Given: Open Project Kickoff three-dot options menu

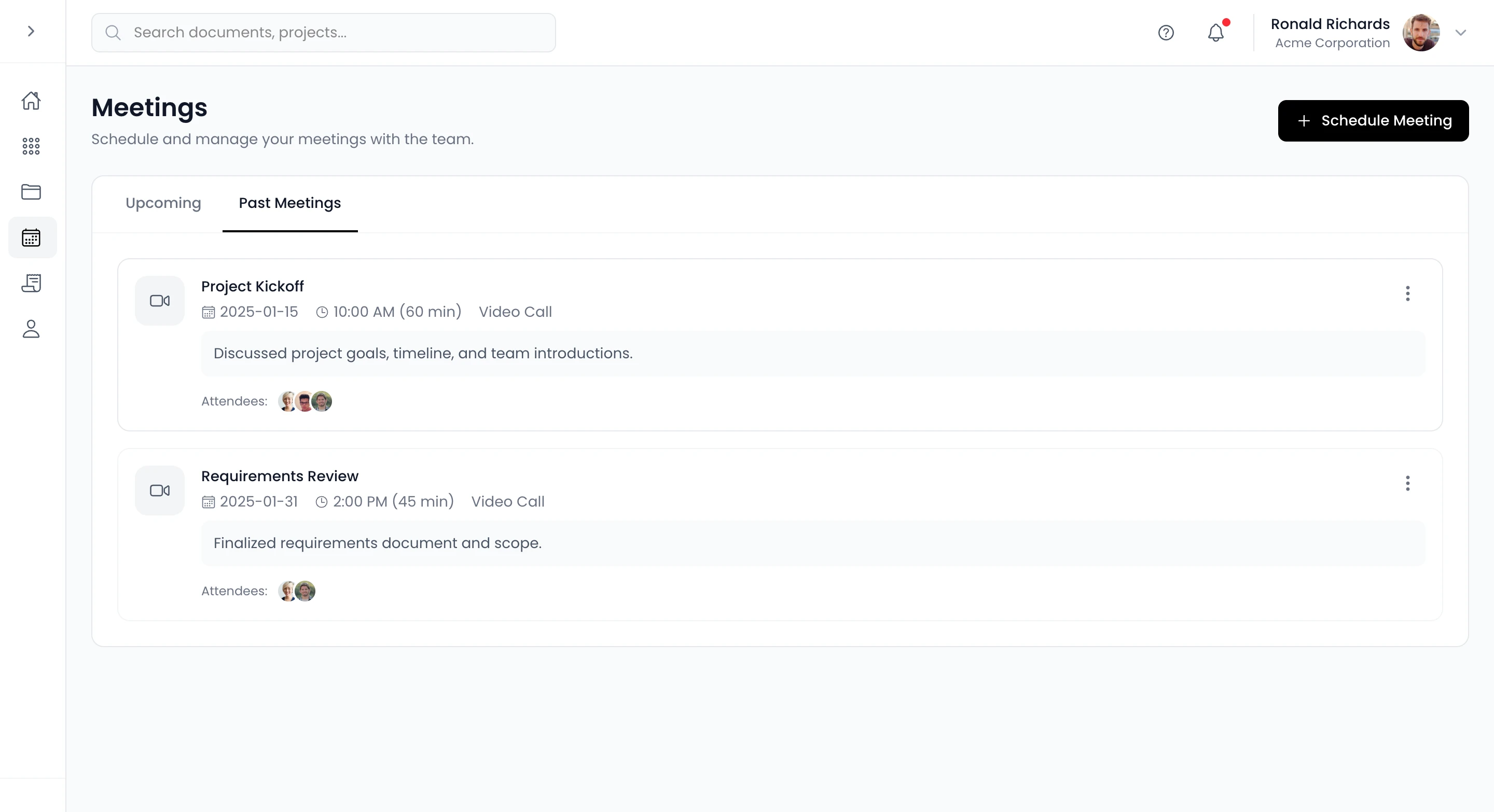Looking at the screenshot, I should pos(1407,293).
